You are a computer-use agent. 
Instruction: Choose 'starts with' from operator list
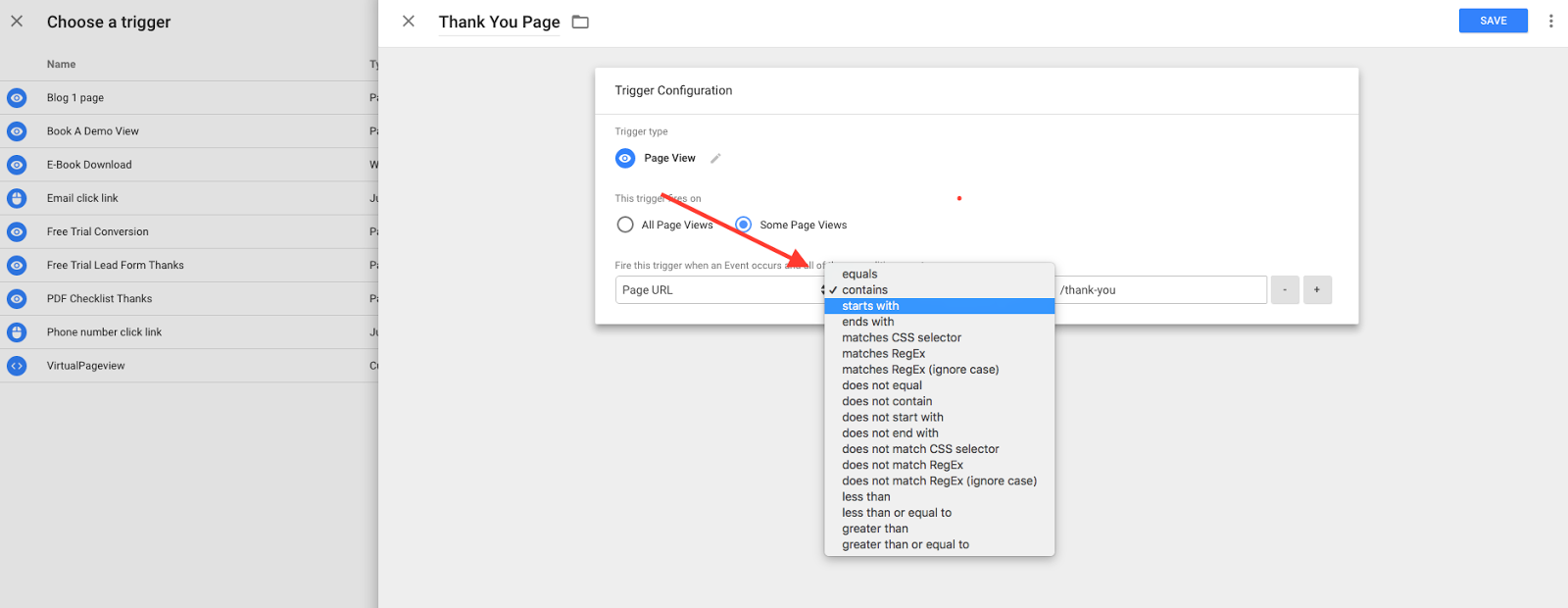[940, 306]
